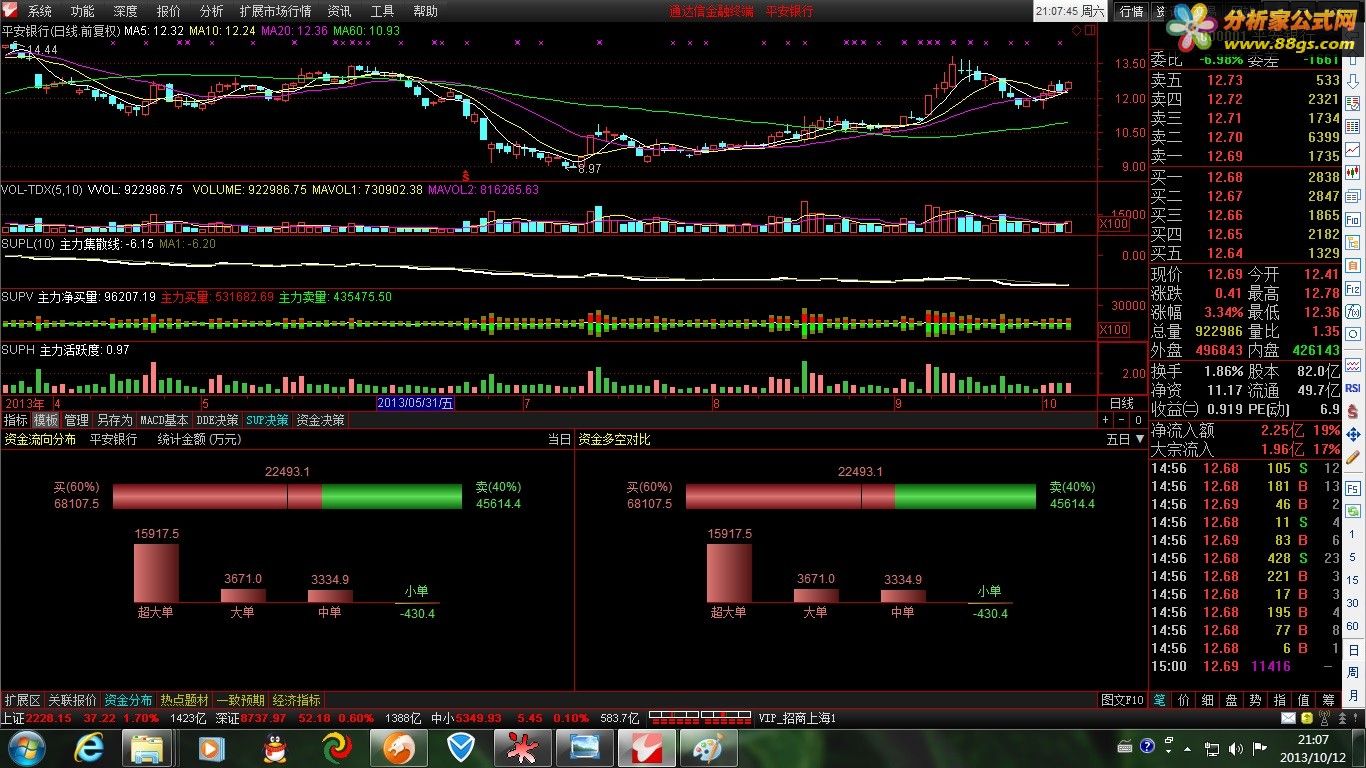Image resolution: width=1366 pixels, height=768 pixels.
Task: Click the wavy oscillator chart icon
Action: 1352,365
